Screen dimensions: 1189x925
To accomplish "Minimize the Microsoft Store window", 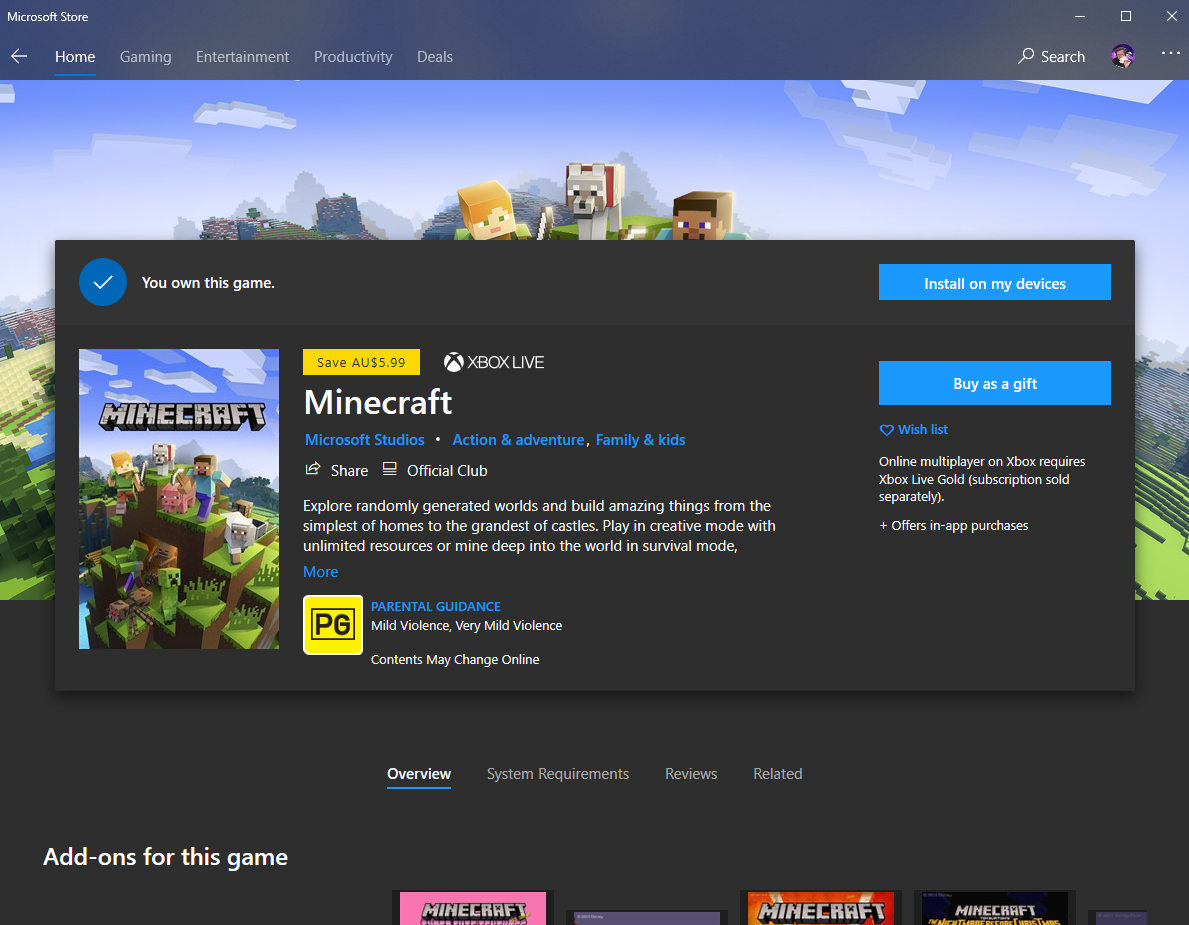I will pos(1080,16).
